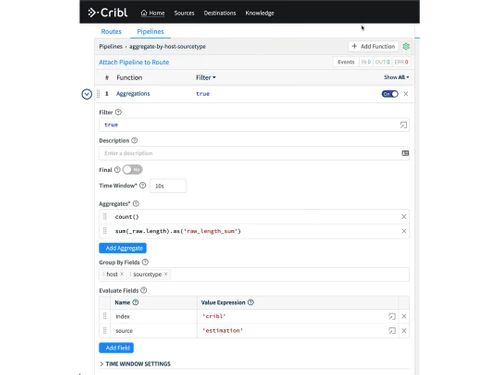The width and height of the screenshot is (500, 375).
Task: Remove sourcetype group-by tag
Action: tap(166, 274)
